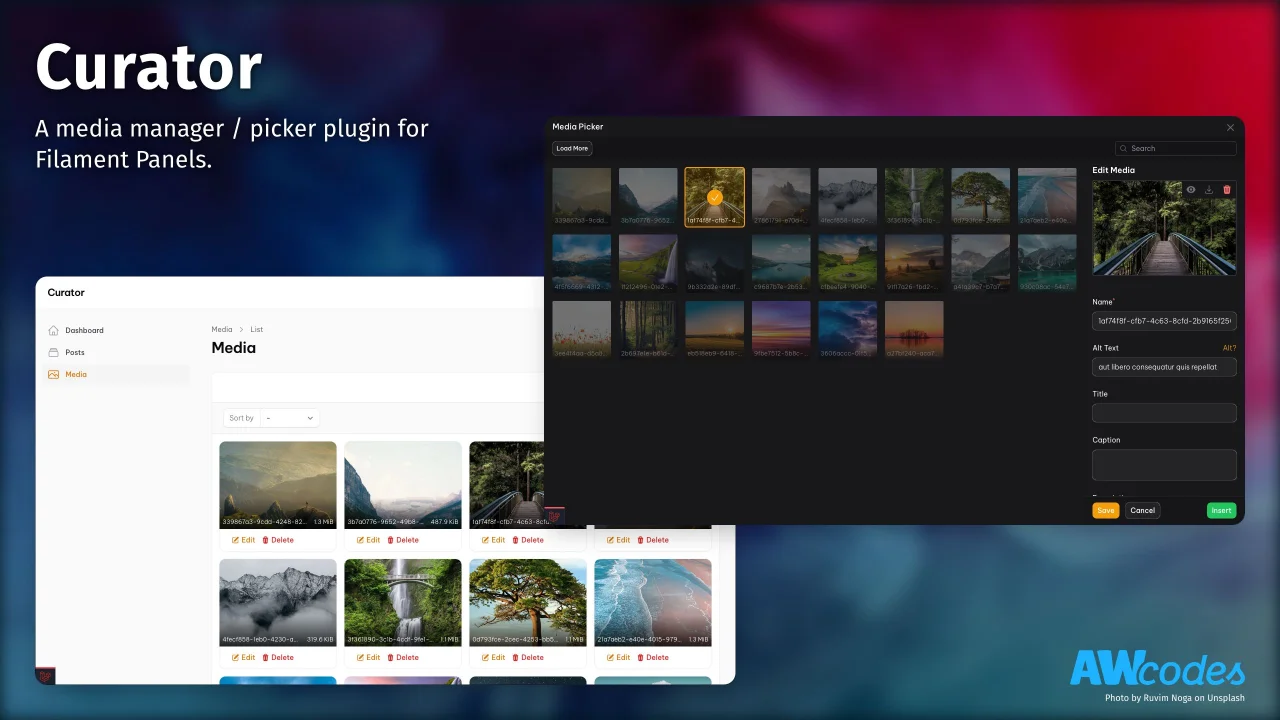Download the media file from Edit Media panel

[x=1208, y=189]
